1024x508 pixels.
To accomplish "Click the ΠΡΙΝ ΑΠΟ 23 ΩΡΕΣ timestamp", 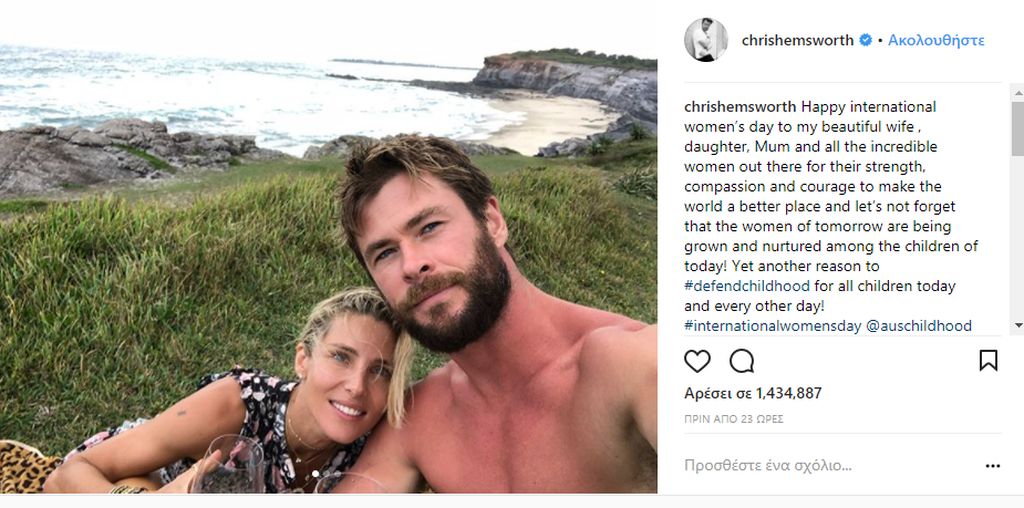I will click(733, 419).
